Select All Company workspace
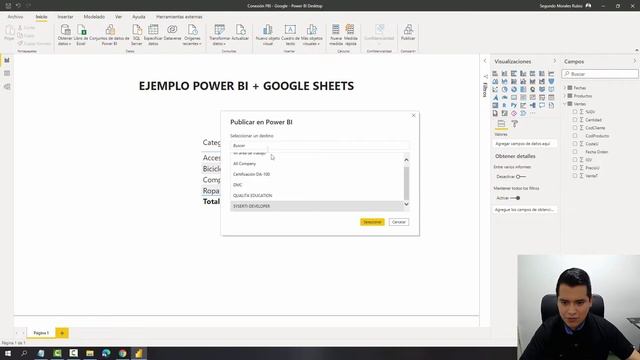The width and height of the screenshot is (640, 360). click(317, 164)
